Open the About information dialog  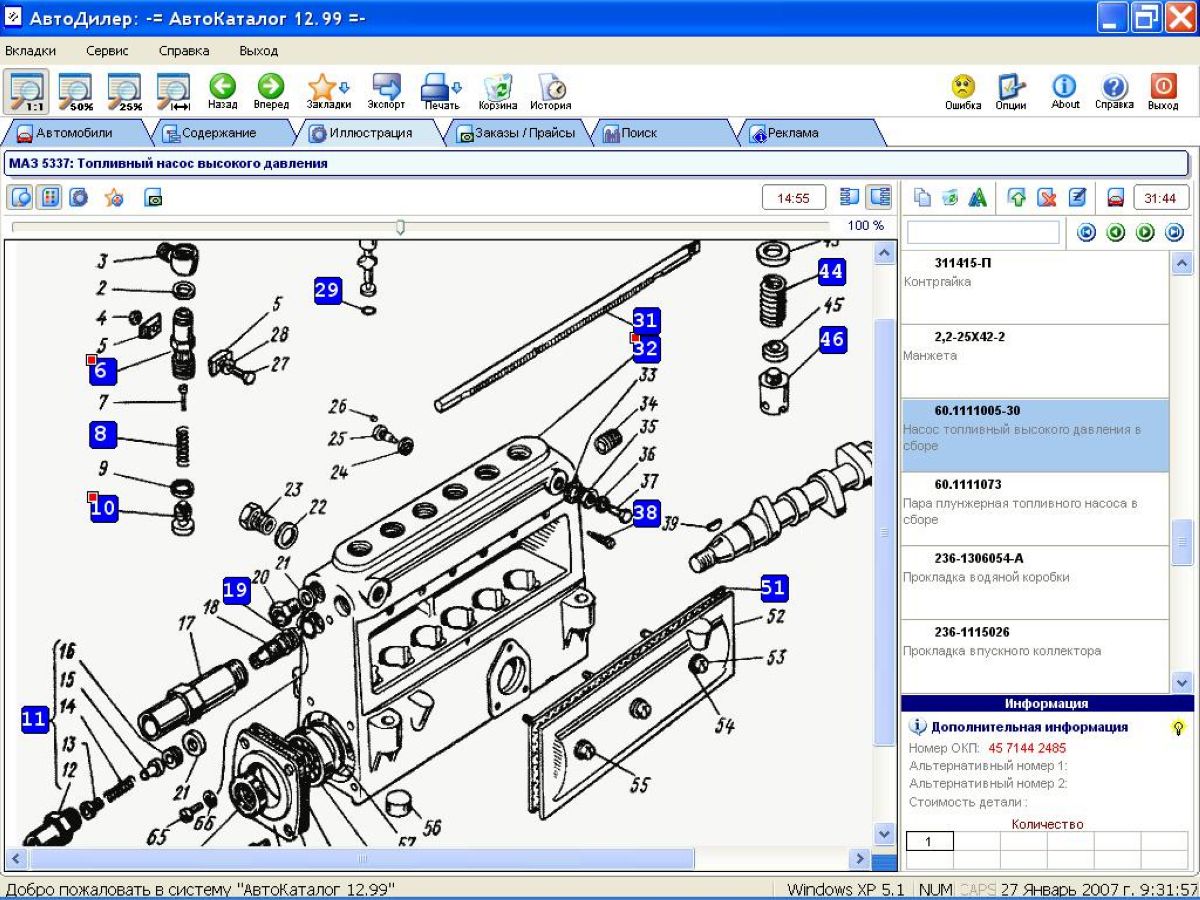coord(1065,91)
